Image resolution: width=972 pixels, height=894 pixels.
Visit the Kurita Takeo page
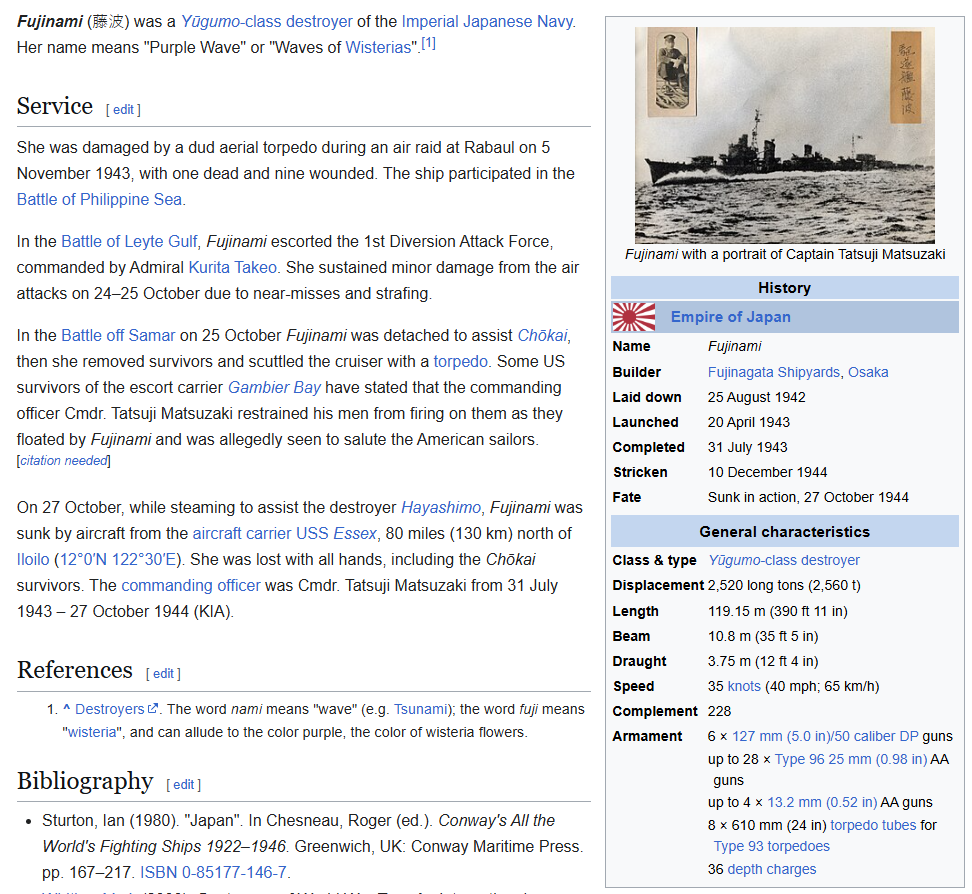pyautogui.click(x=232, y=268)
